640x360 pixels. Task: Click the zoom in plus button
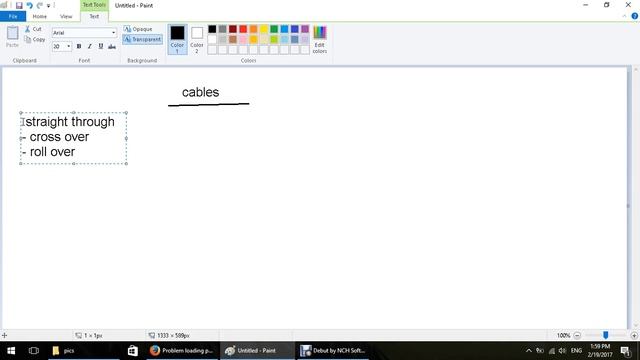point(634,336)
